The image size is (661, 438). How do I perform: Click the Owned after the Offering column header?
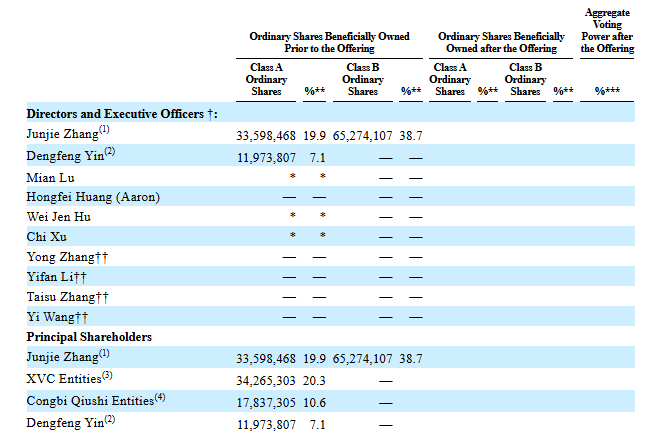(501, 42)
